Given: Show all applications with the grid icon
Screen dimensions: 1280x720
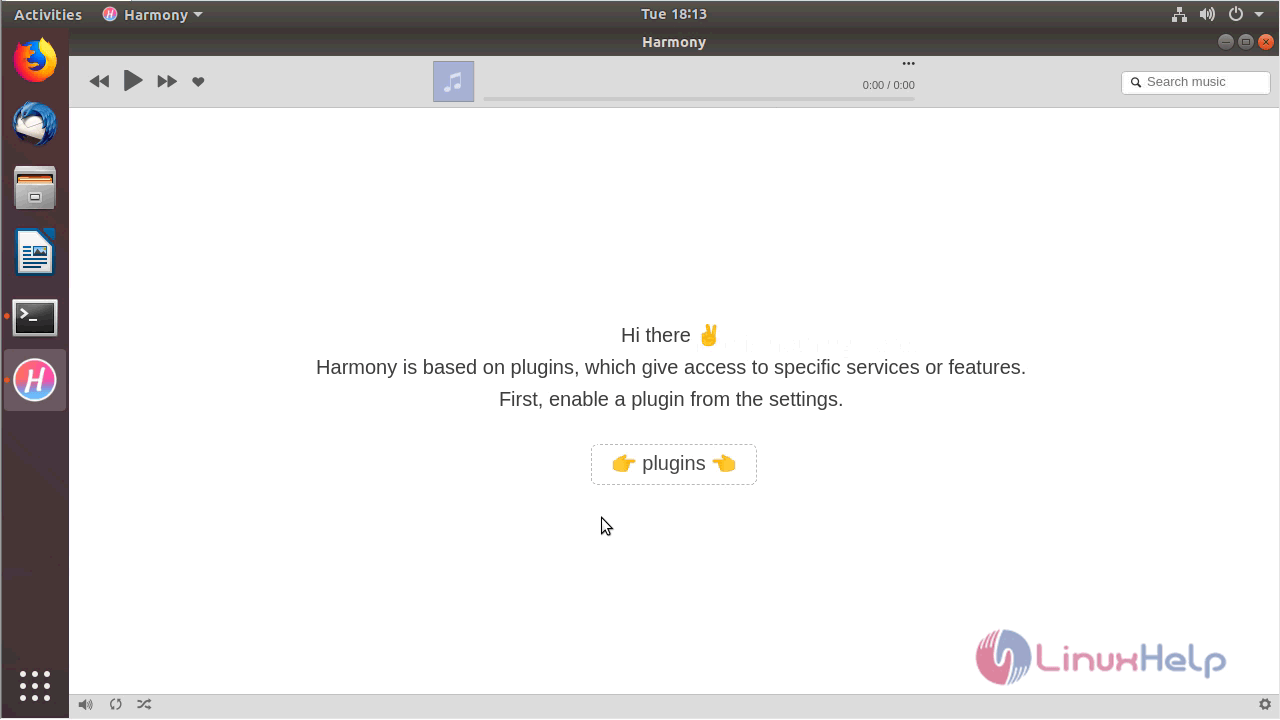Looking at the screenshot, I should click(x=35, y=686).
